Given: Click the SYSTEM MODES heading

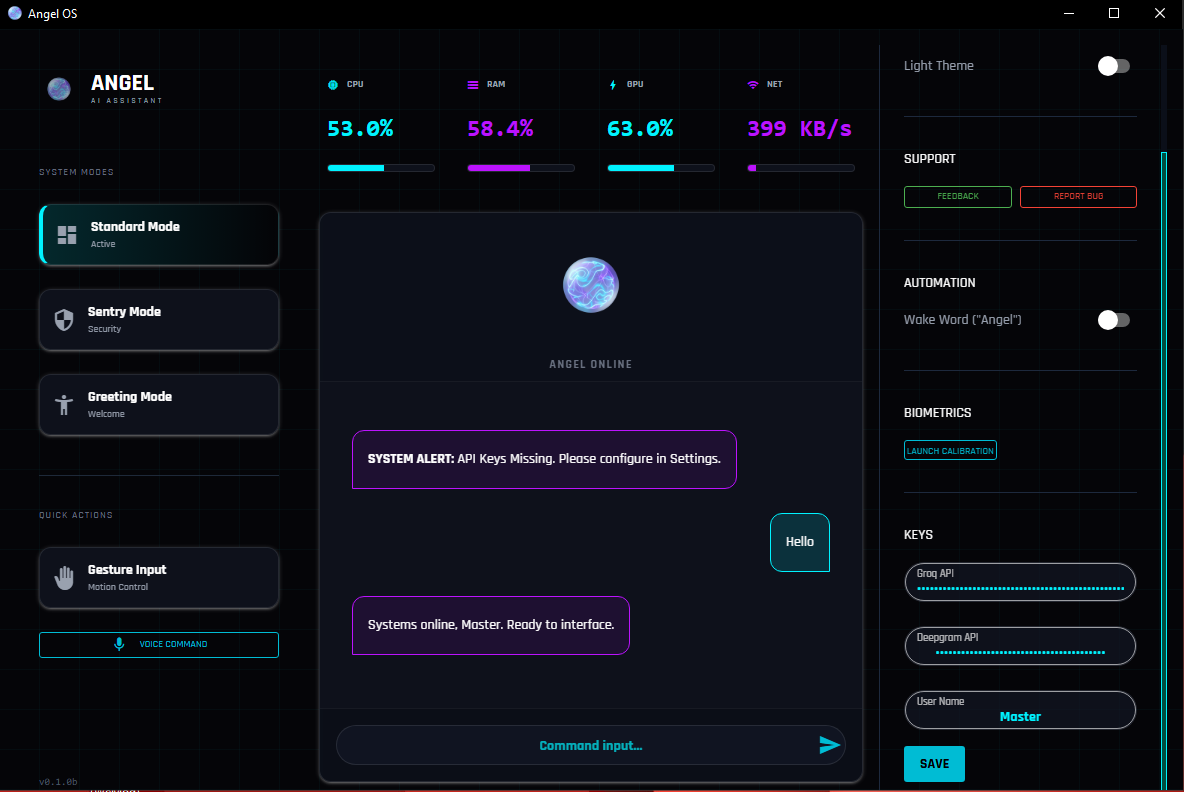Looking at the screenshot, I should point(76,172).
